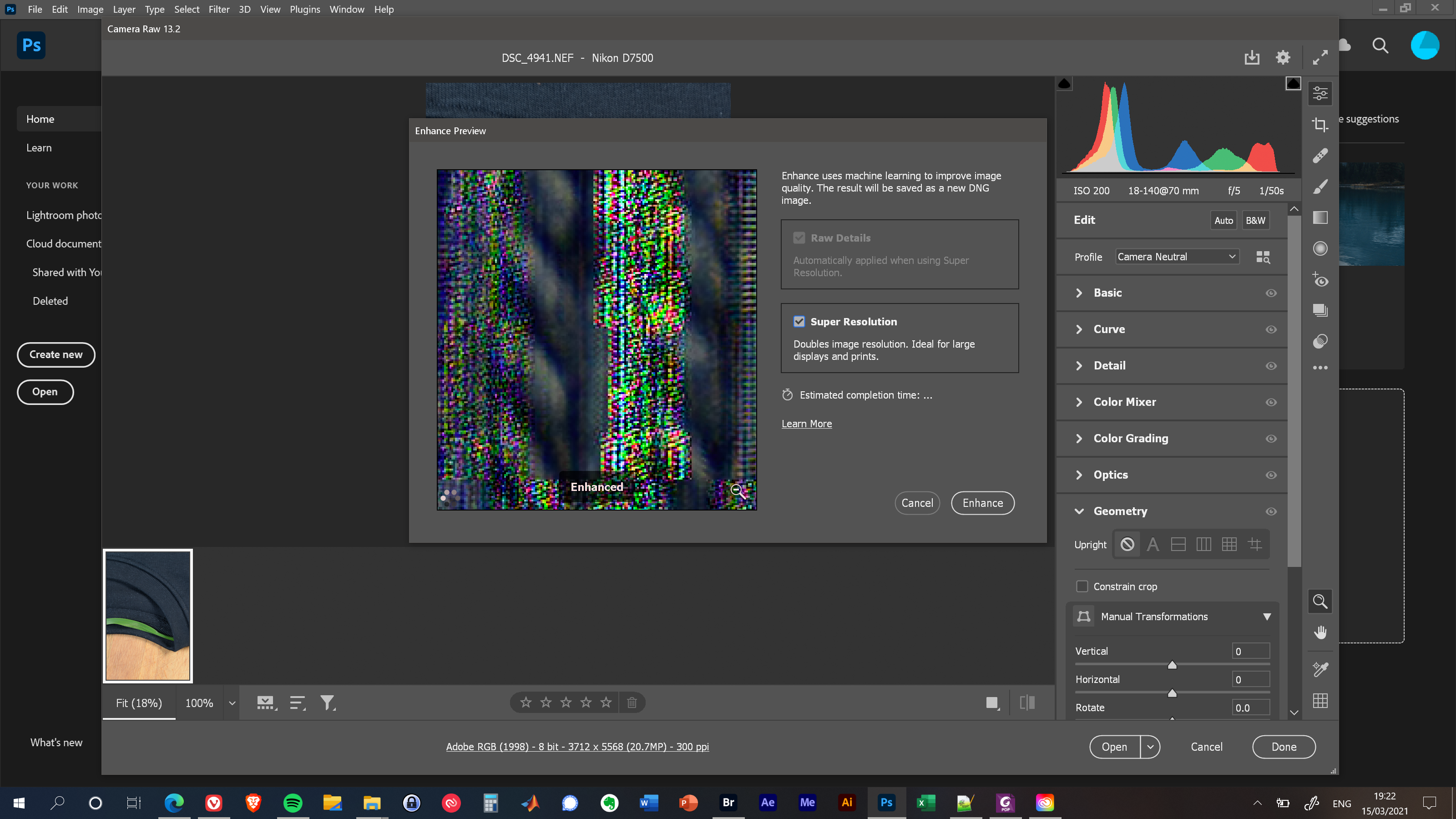1456x819 pixels.
Task: Uncheck the Super Resolution checkbox
Action: tap(799, 322)
